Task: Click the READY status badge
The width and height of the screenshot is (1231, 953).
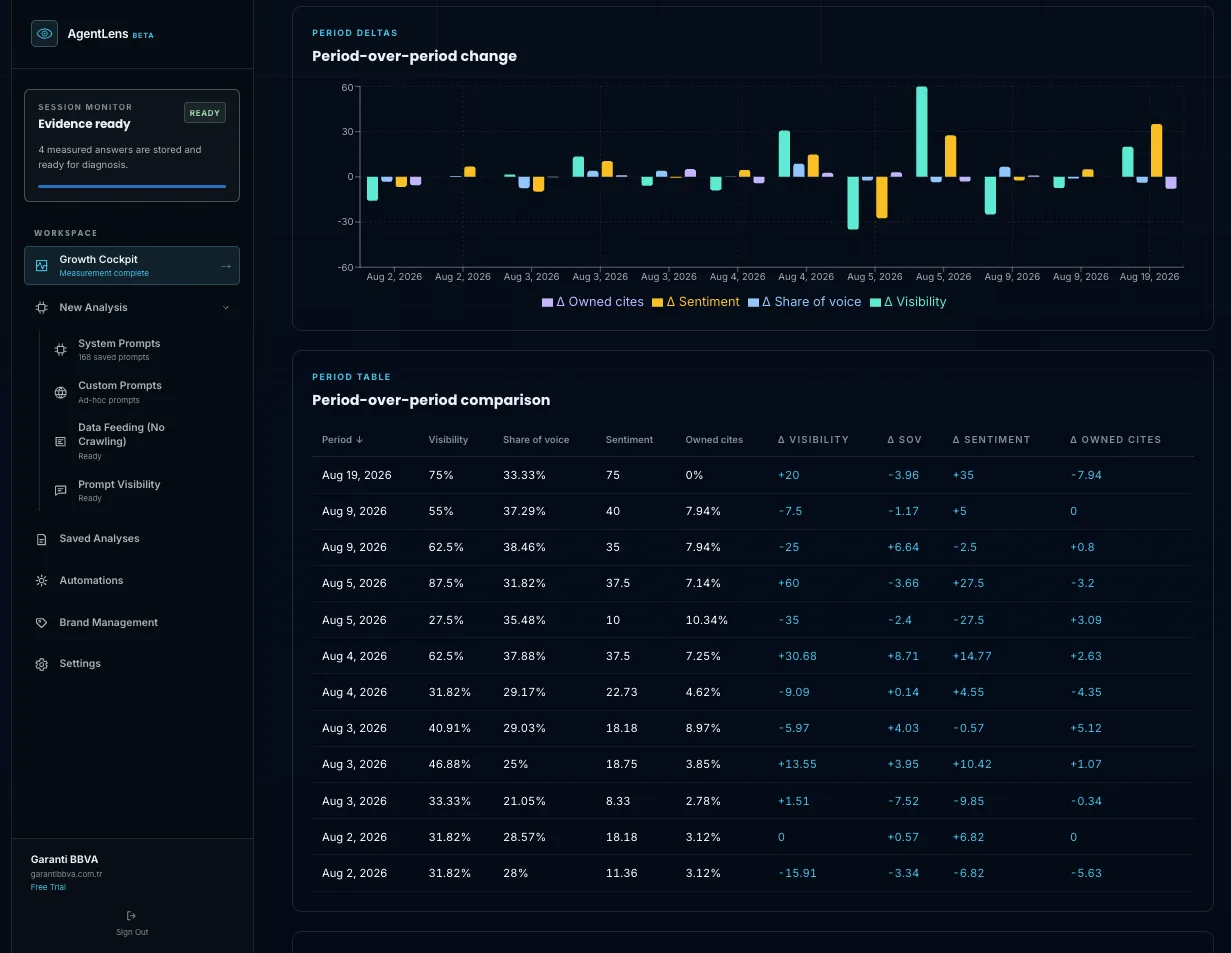Action: 205,113
